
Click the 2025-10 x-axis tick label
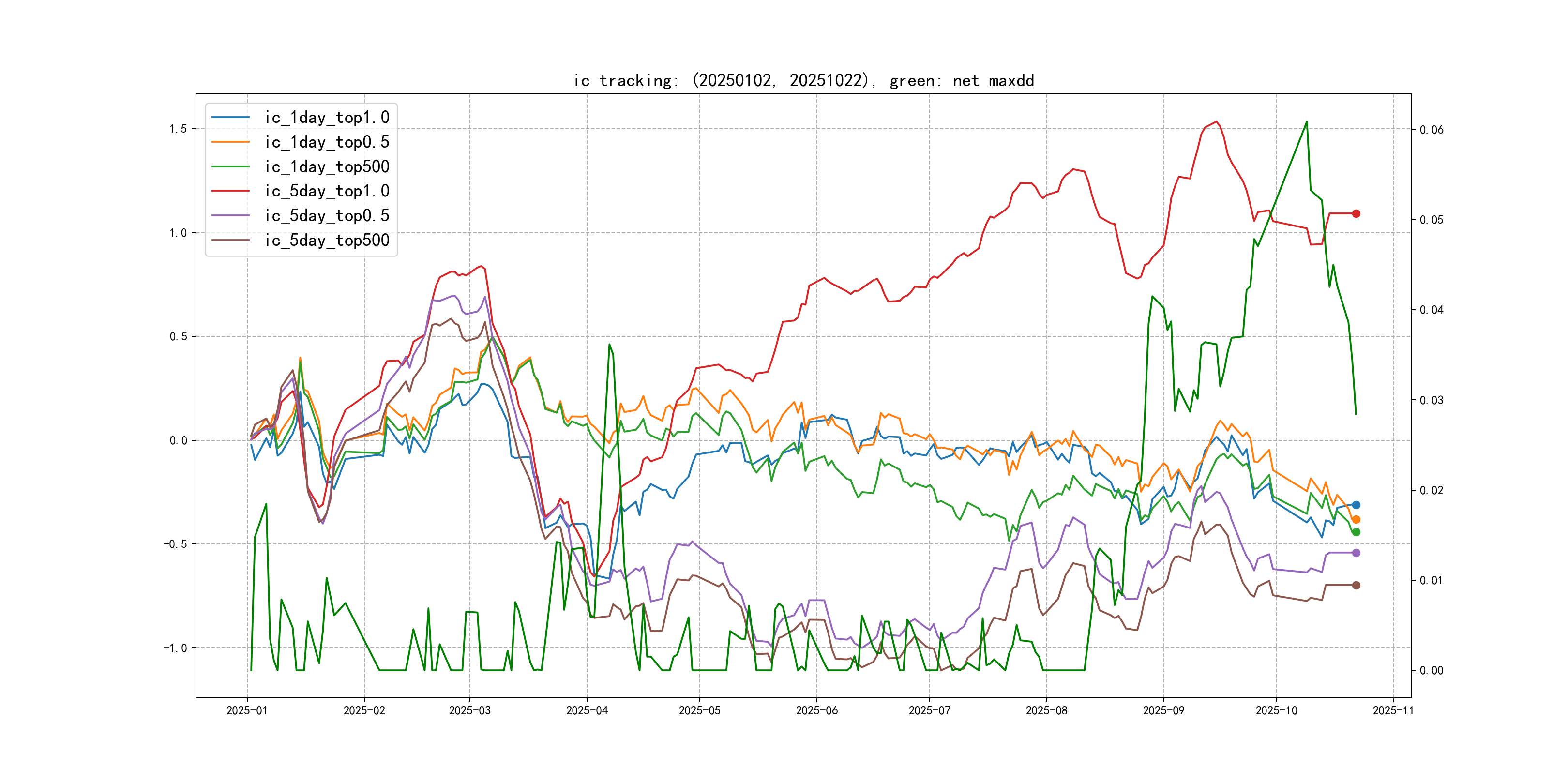(1277, 710)
